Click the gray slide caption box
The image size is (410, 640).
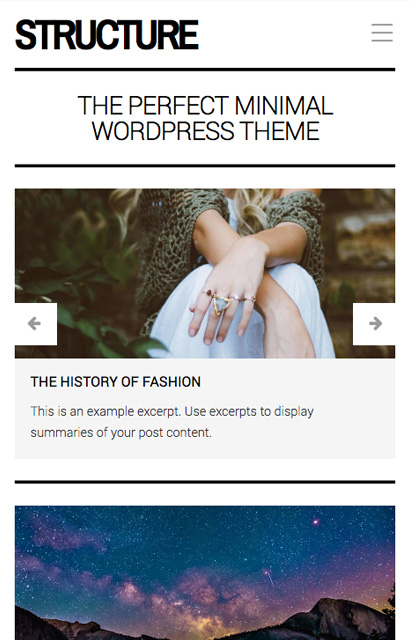point(205,408)
